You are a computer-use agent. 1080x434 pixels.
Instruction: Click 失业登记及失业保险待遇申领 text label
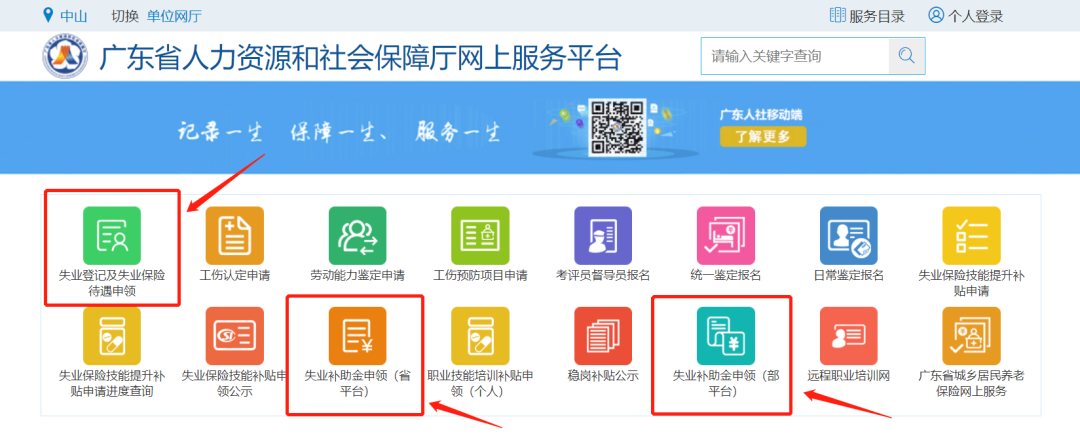click(x=112, y=283)
